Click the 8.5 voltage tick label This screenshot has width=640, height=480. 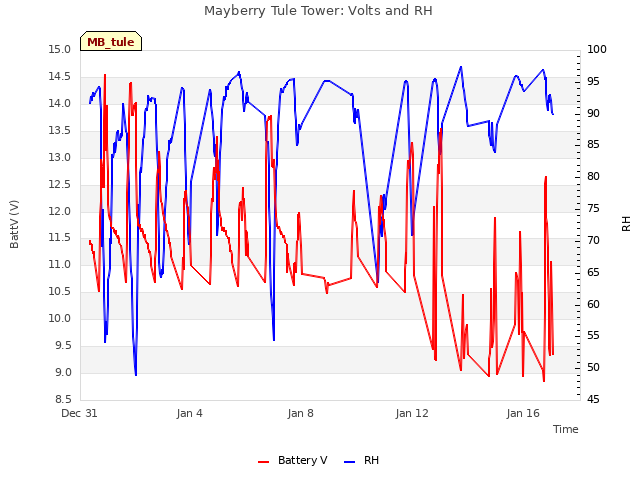63,399
